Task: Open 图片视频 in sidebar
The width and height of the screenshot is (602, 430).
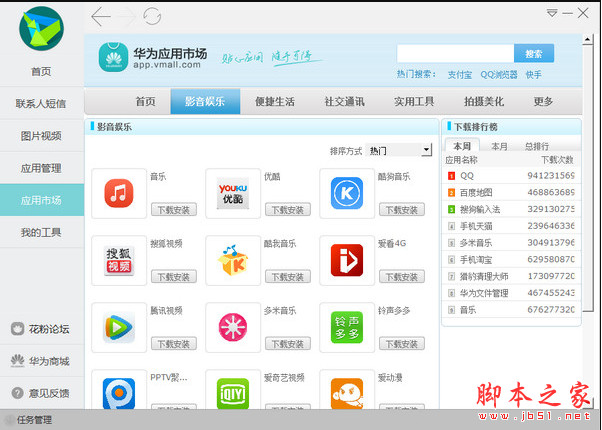Action: click(x=41, y=136)
